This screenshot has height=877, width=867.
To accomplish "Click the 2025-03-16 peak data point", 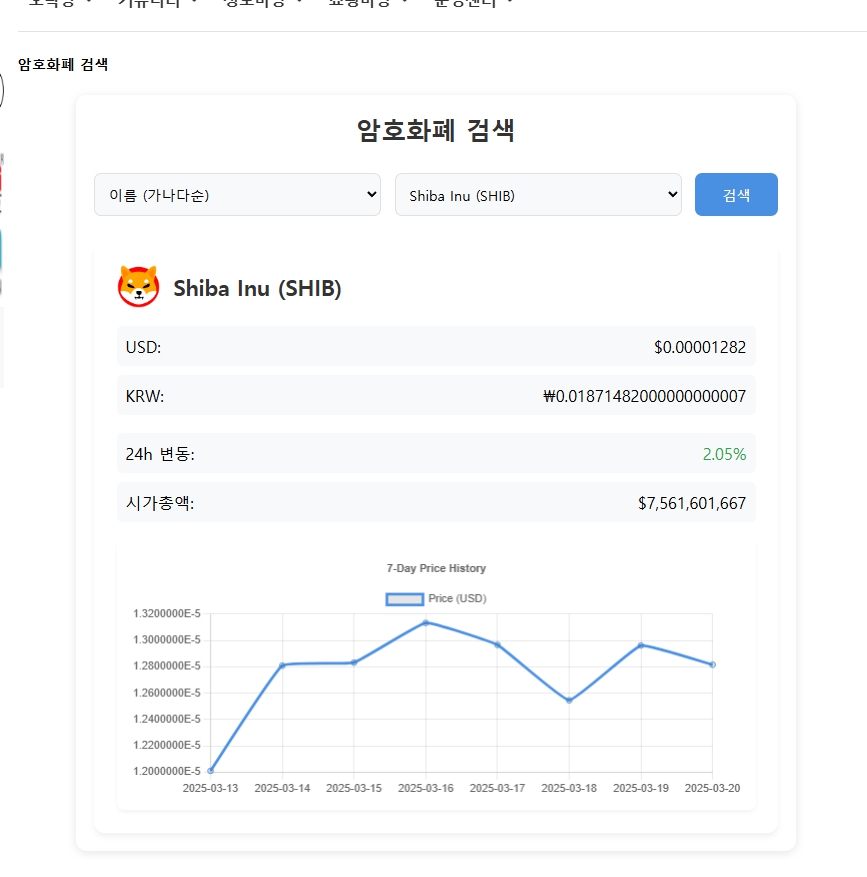I will click(x=426, y=623).
